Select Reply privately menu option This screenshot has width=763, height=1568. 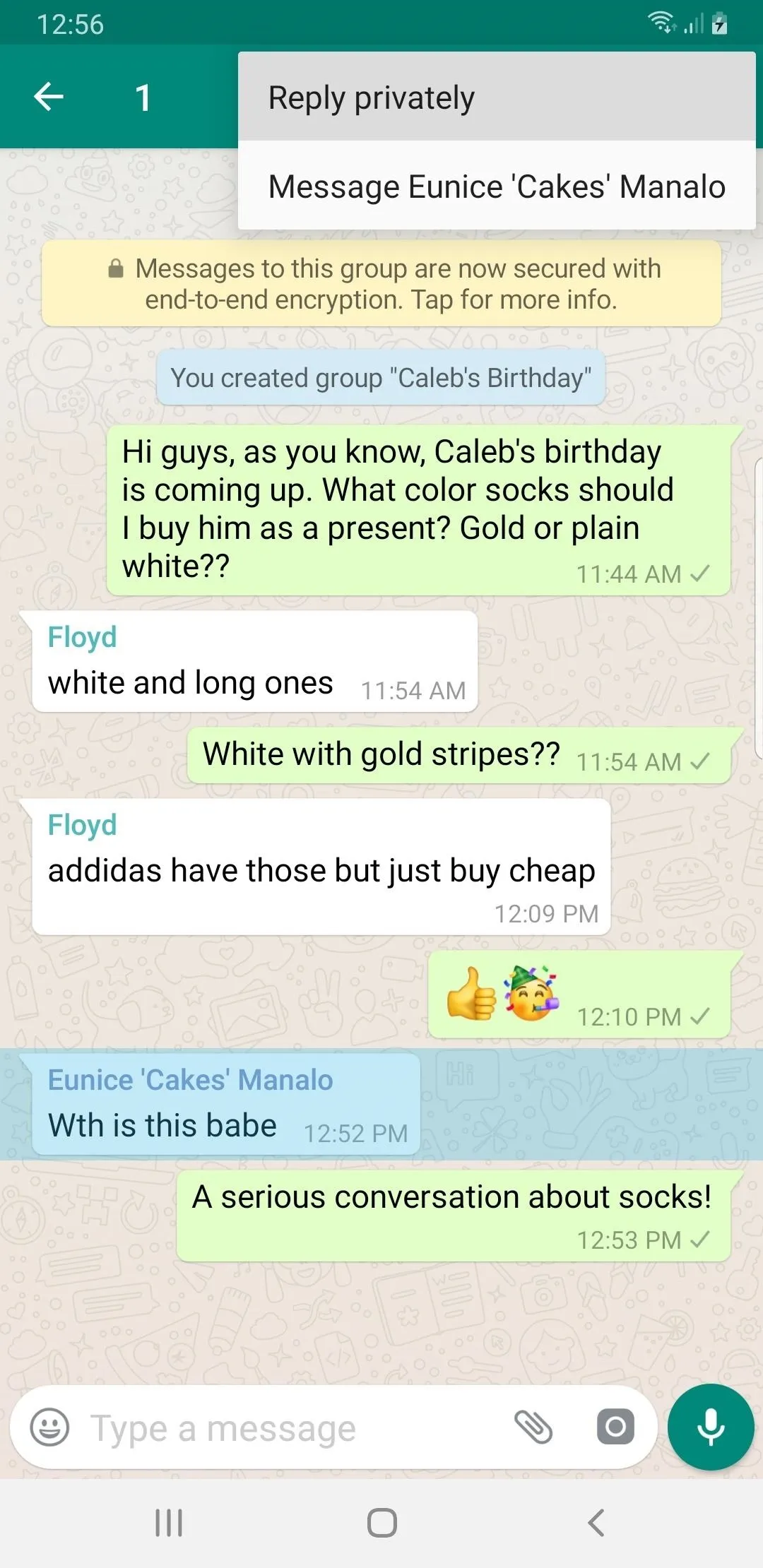[x=497, y=97]
